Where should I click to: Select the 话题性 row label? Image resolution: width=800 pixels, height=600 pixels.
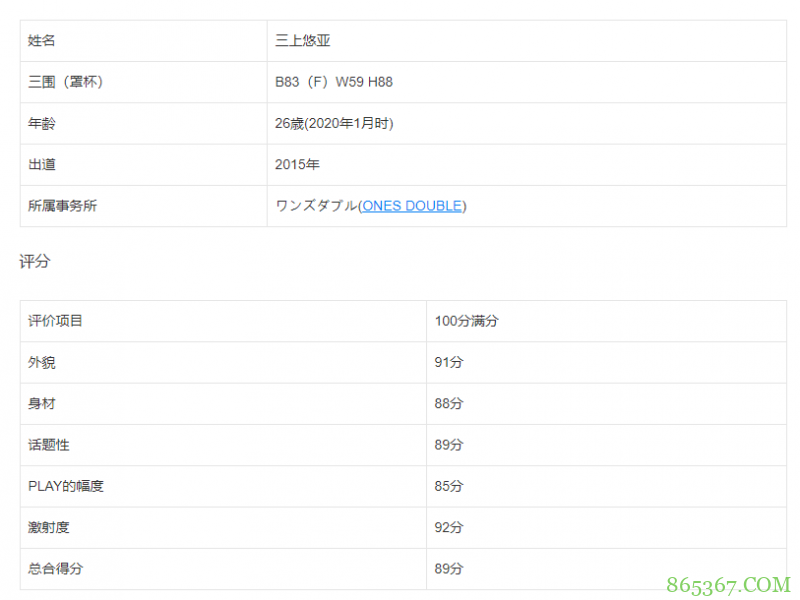click(x=49, y=445)
